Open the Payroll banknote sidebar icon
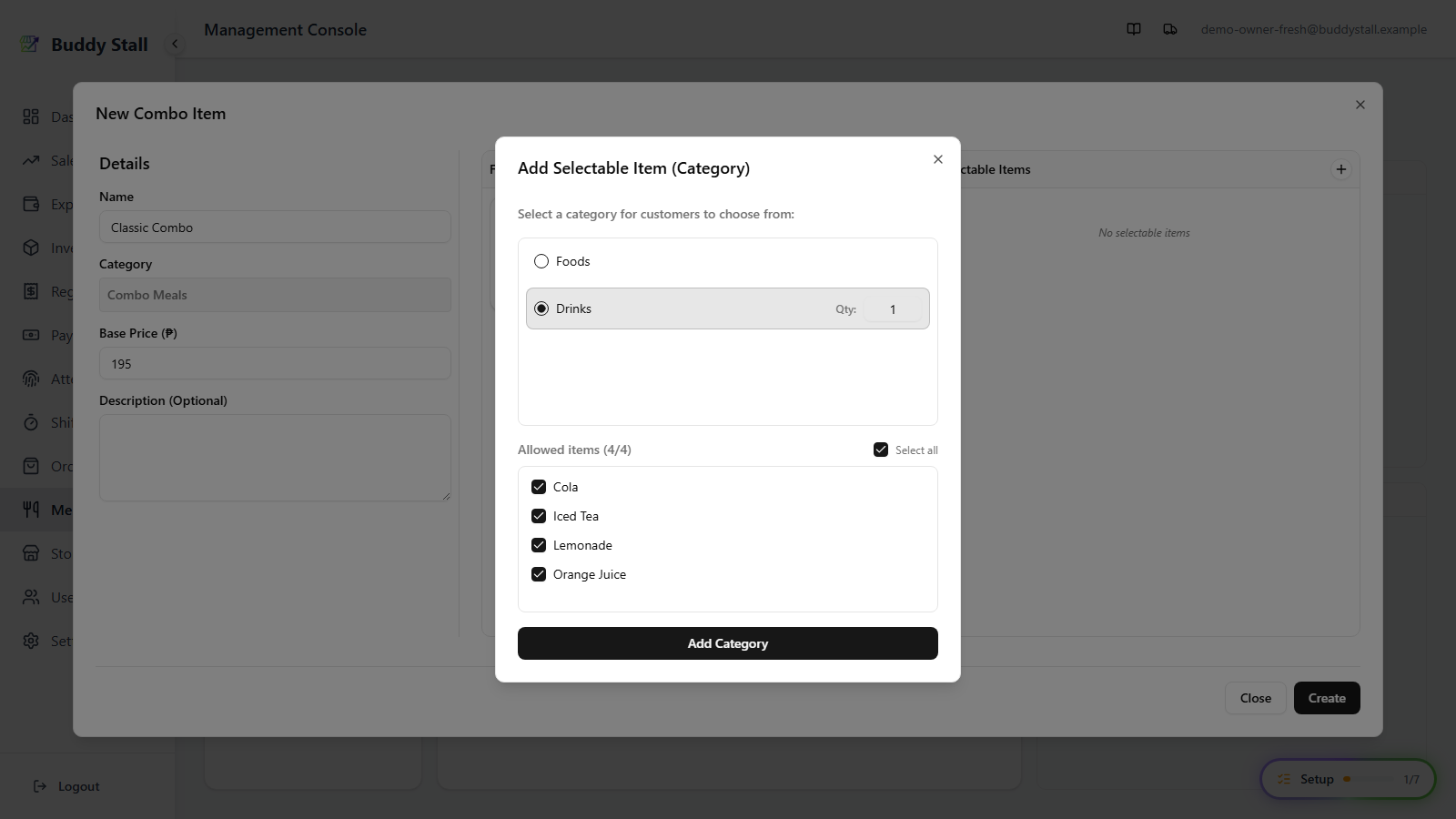Screen dimensions: 1456x819 (31, 335)
